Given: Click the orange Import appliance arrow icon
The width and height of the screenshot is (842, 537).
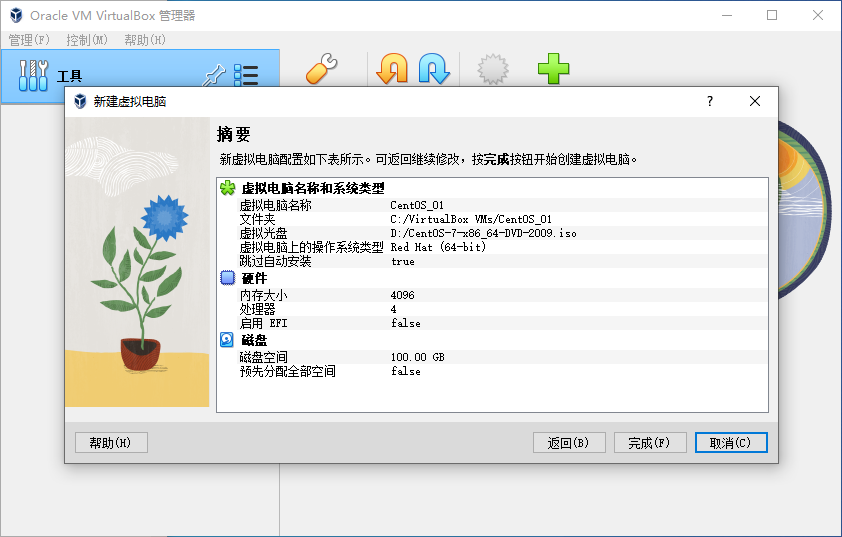Looking at the screenshot, I should pos(392,69).
